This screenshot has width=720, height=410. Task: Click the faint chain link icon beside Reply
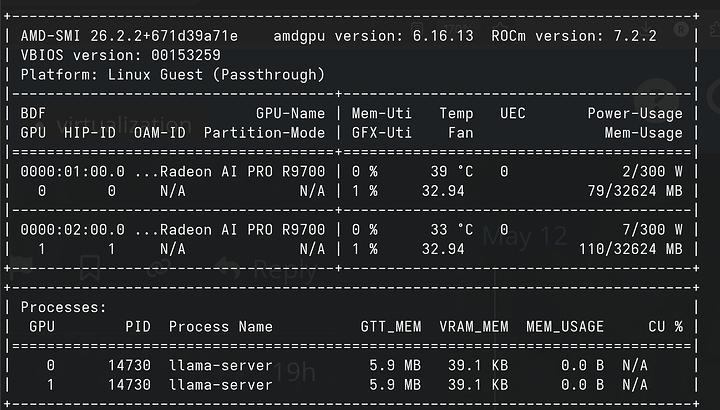tap(158, 268)
